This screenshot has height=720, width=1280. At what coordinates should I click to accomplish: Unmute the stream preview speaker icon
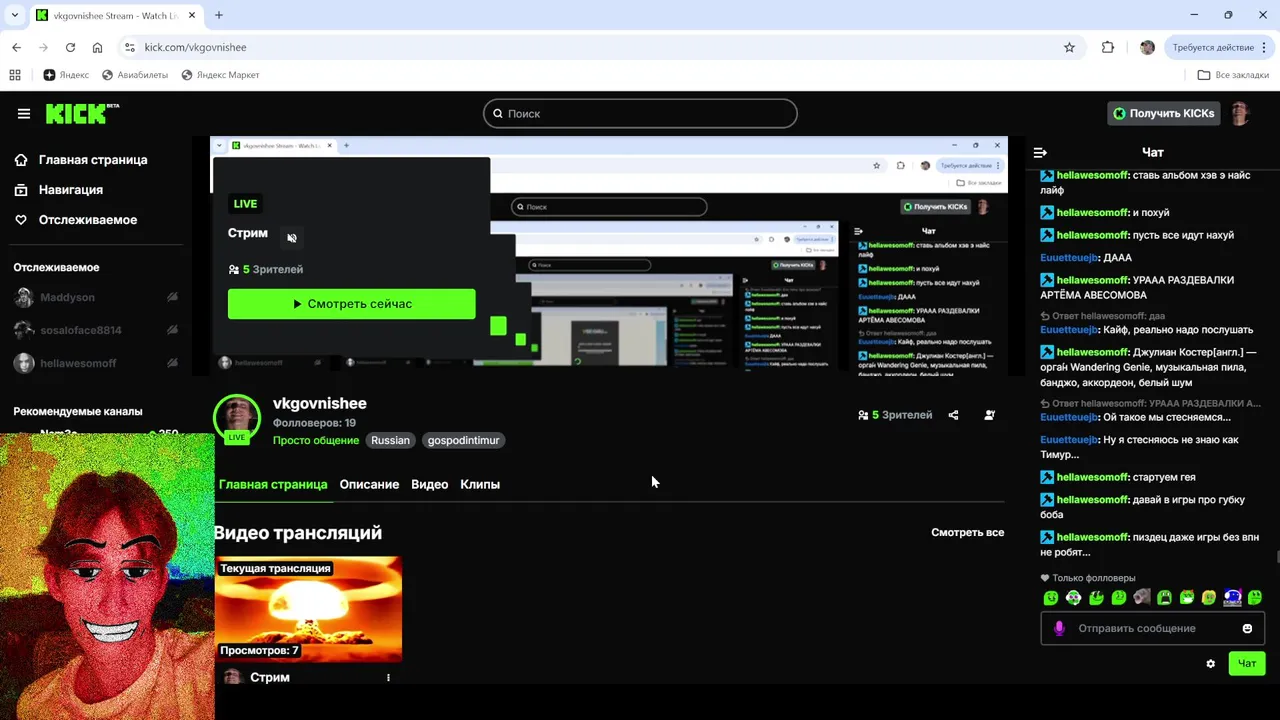[x=292, y=238]
